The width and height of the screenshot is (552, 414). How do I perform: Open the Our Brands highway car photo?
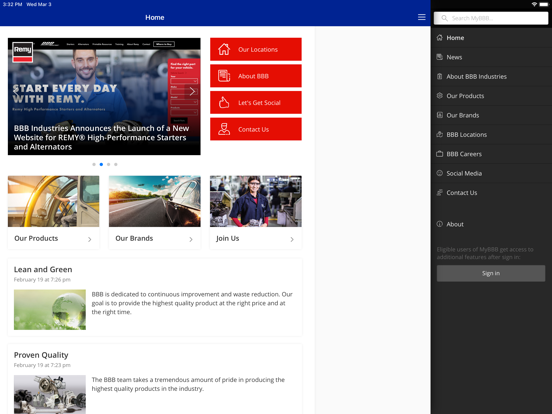click(x=155, y=201)
